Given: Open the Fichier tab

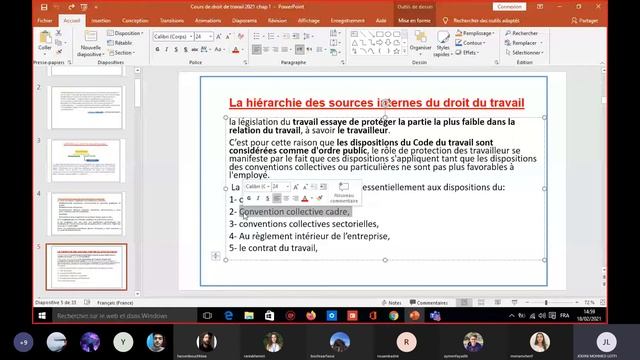Looking at the screenshot, I should coord(45,20).
